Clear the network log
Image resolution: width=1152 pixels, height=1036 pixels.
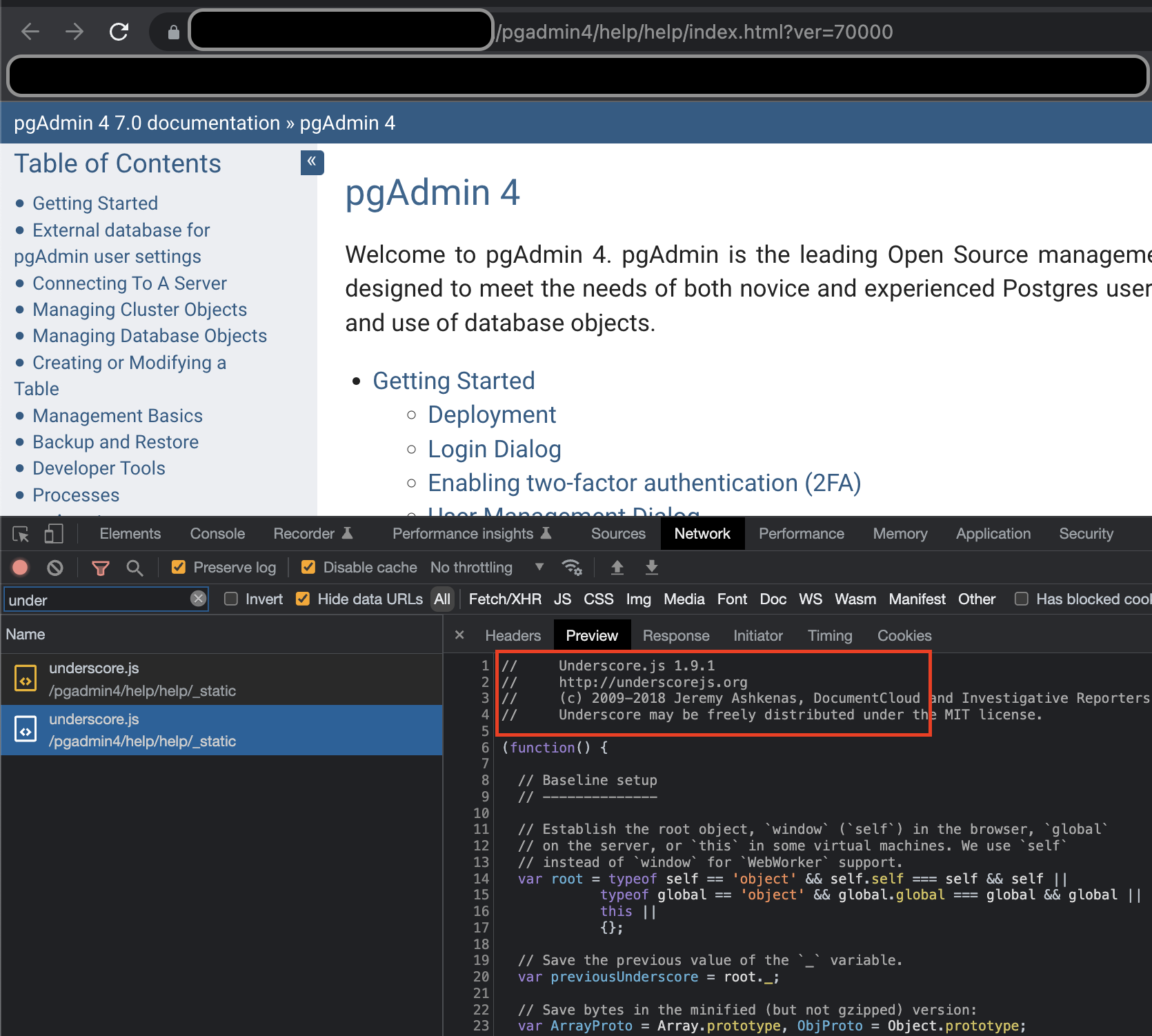click(55, 567)
